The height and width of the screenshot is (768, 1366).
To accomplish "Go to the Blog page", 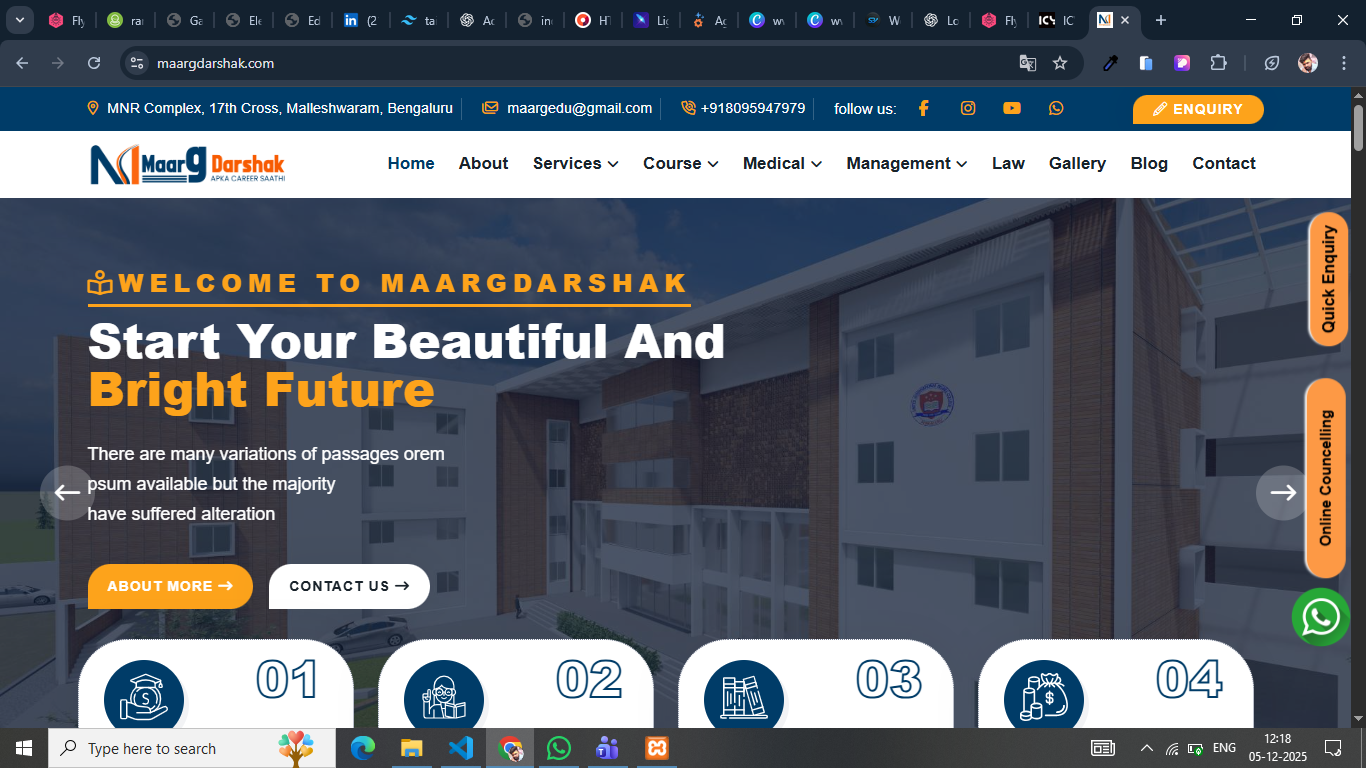I will pos(1149,163).
